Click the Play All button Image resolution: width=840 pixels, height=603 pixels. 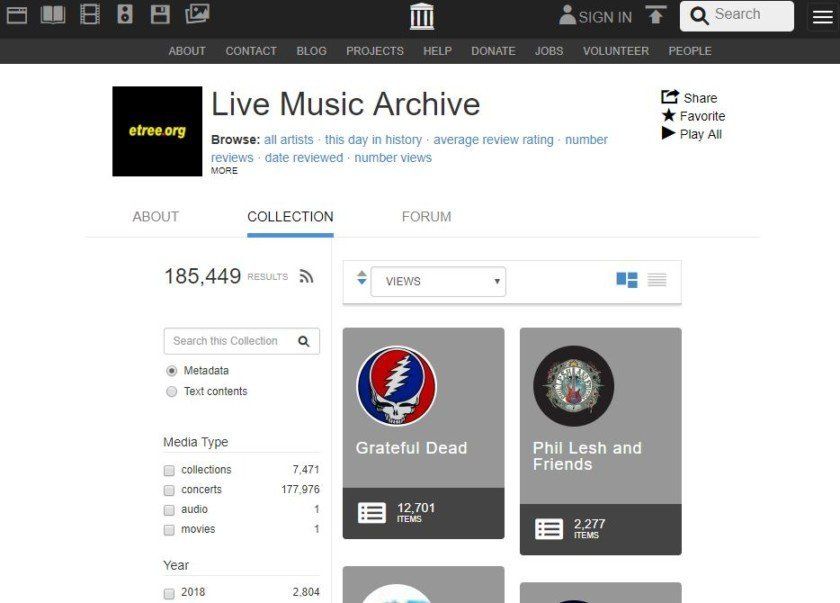click(x=691, y=133)
